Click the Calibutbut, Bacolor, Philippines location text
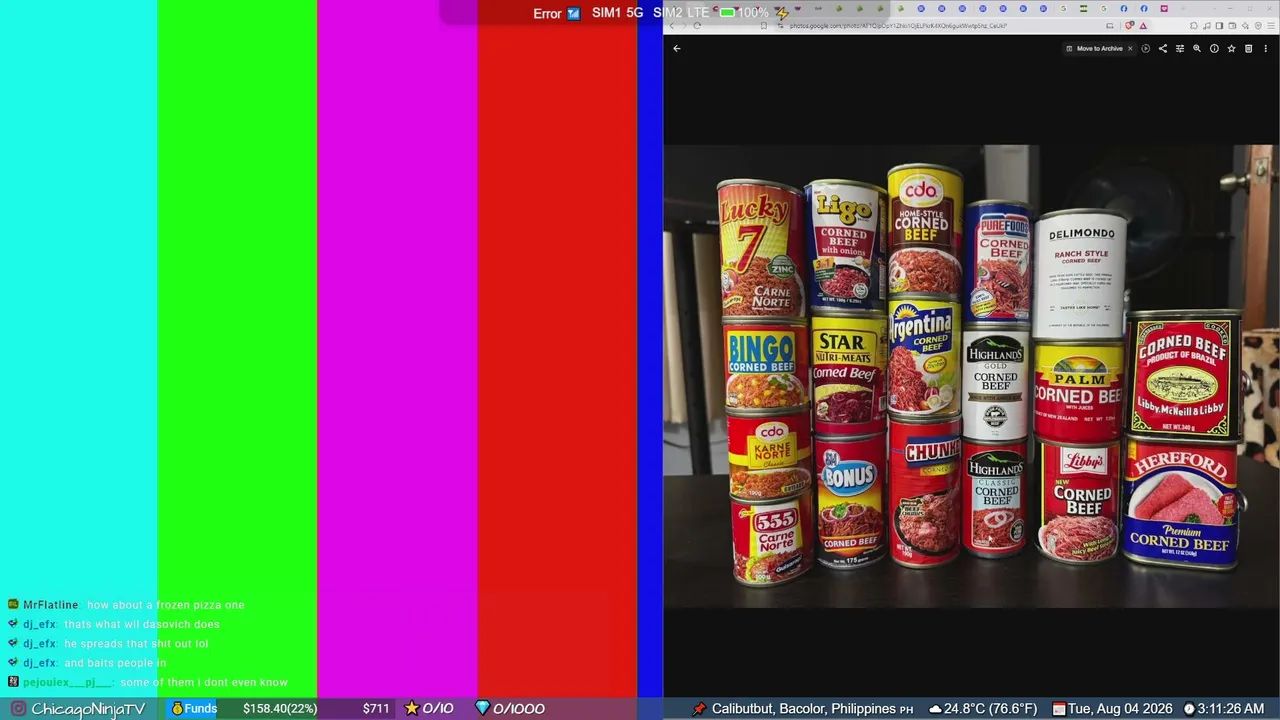 (x=804, y=709)
